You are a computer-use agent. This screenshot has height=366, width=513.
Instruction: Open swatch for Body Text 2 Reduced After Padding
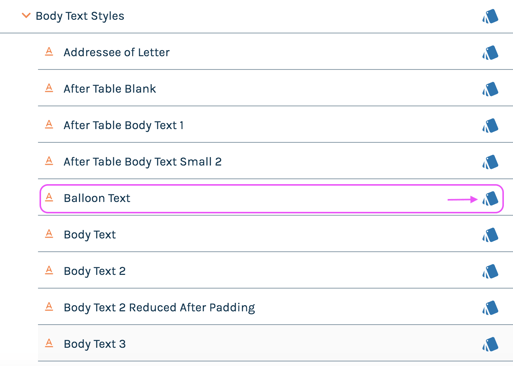click(x=490, y=308)
